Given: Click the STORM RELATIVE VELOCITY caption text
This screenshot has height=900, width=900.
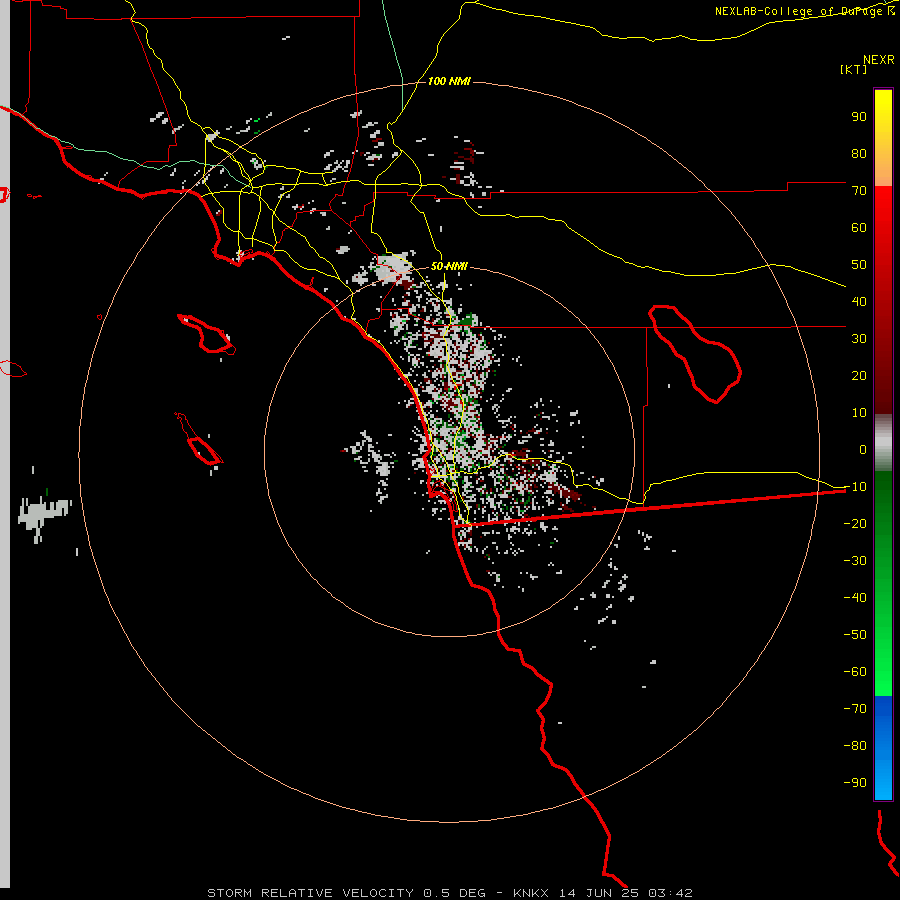Looking at the screenshot, I should (x=310, y=893).
